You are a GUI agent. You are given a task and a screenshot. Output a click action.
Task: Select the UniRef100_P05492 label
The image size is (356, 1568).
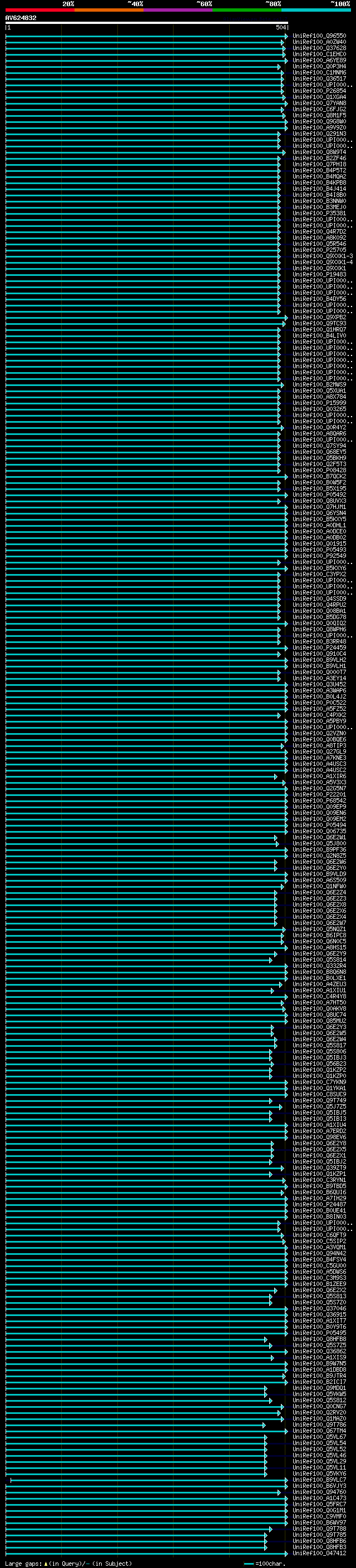319,494
